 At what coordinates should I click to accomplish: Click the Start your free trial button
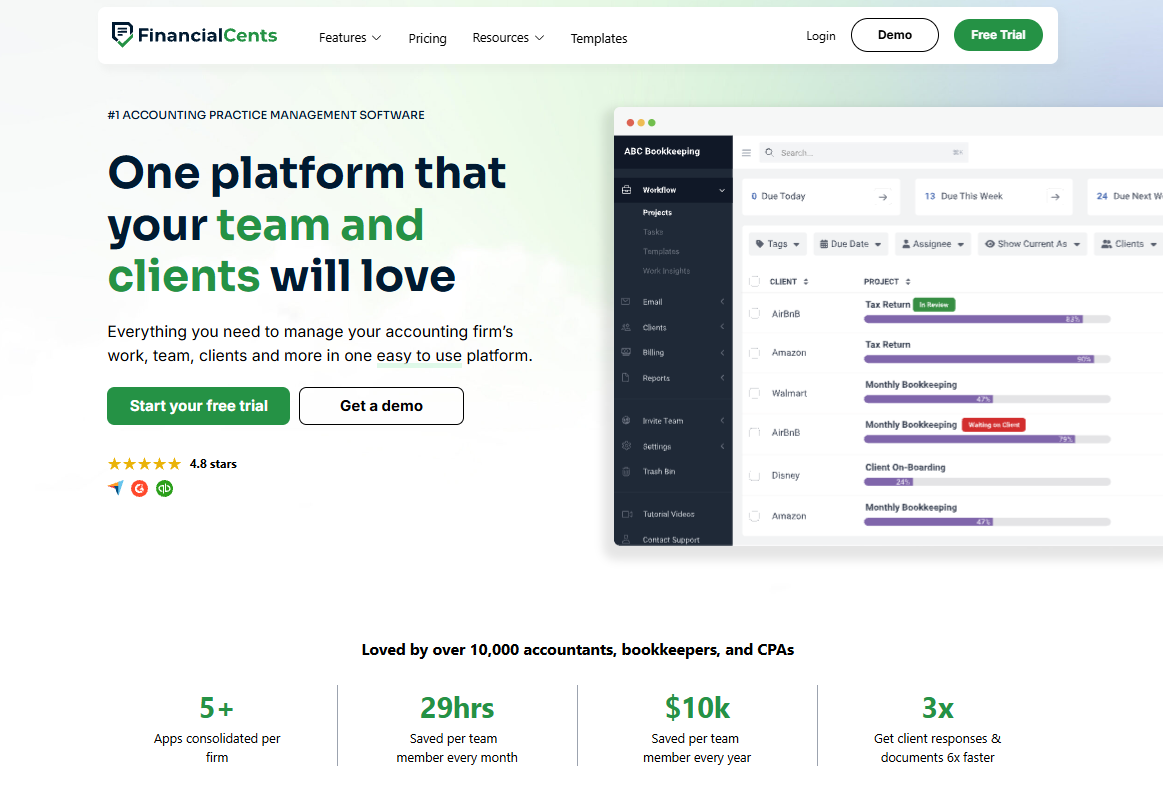click(198, 406)
